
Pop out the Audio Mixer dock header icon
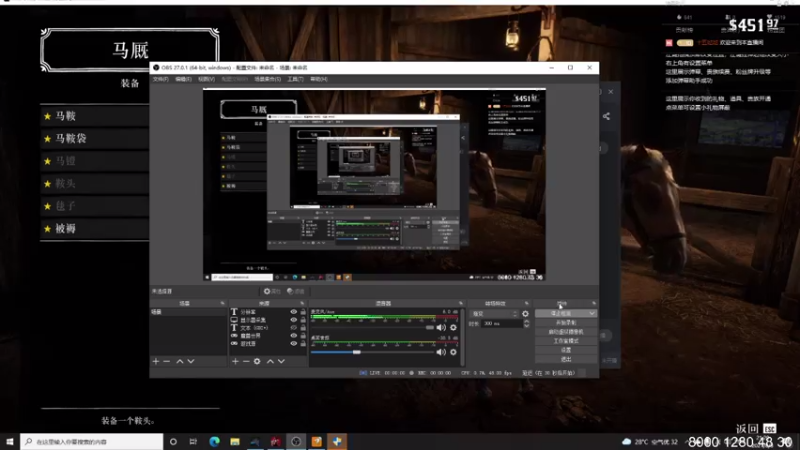[x=461, y=303]
